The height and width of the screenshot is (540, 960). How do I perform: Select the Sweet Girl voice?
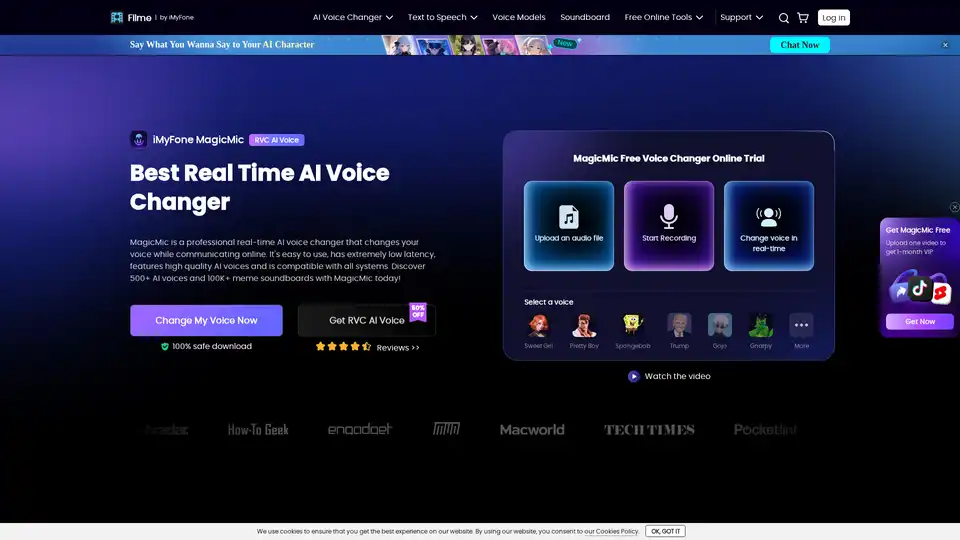tap(537, 326)
